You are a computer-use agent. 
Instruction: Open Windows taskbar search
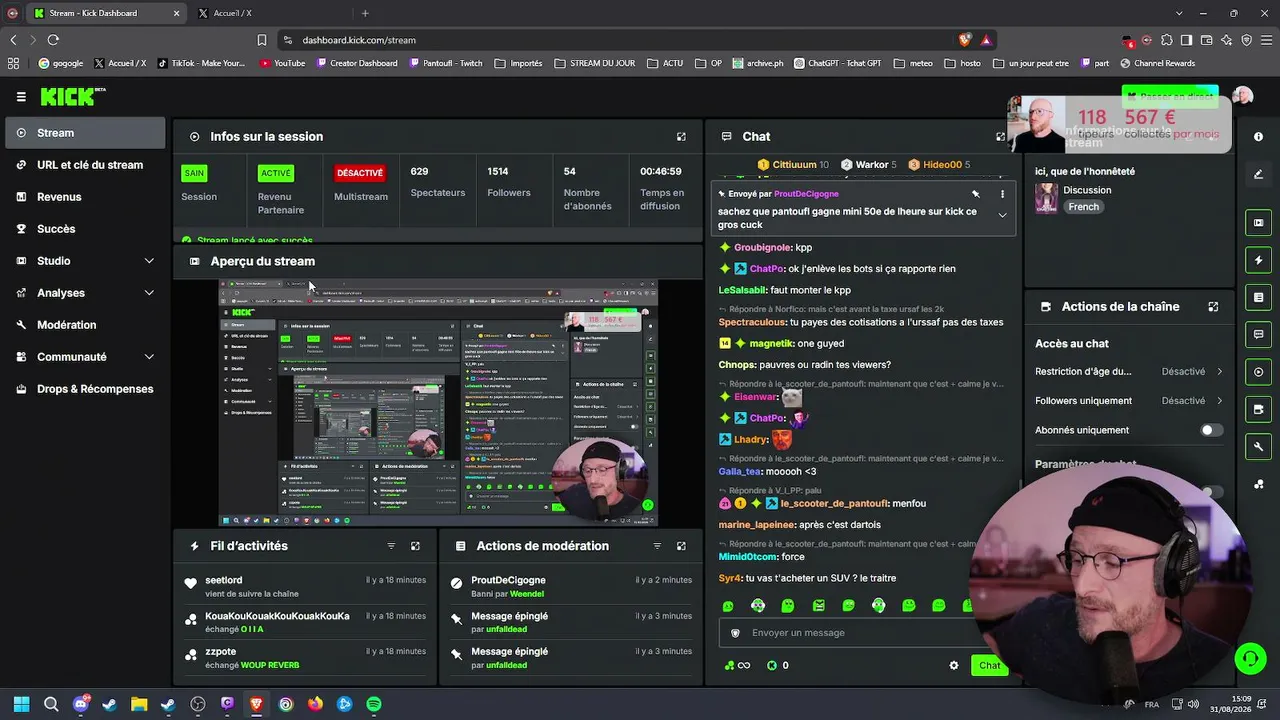pos(51,704)
